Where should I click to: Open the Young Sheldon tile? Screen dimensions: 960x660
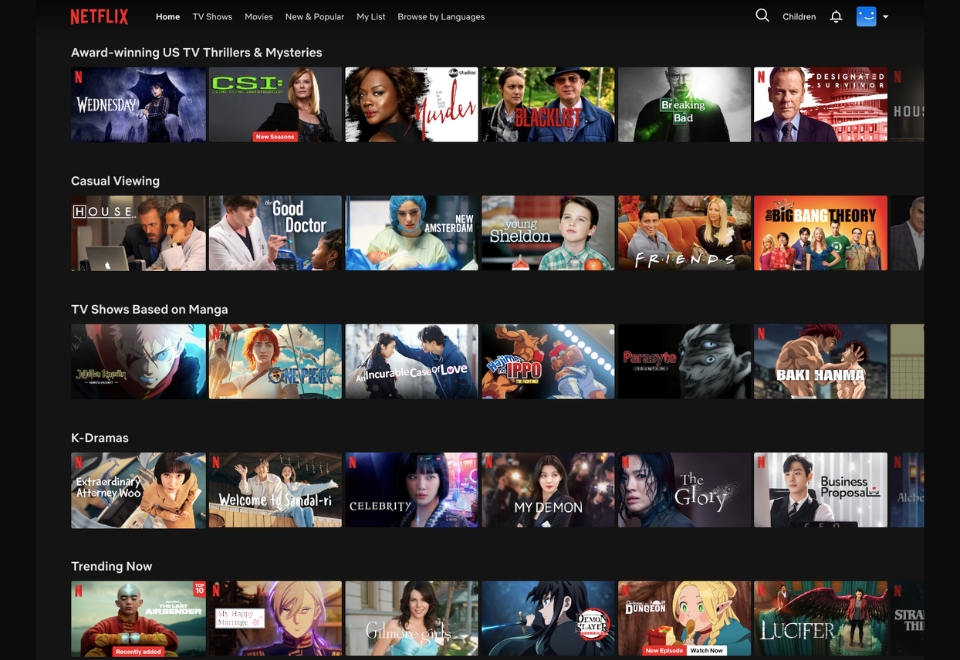[x=548, y=233]
